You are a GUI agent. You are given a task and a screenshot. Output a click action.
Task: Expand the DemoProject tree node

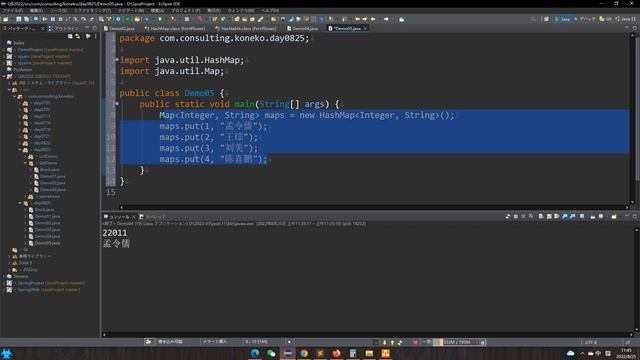(x=4, y=50)
